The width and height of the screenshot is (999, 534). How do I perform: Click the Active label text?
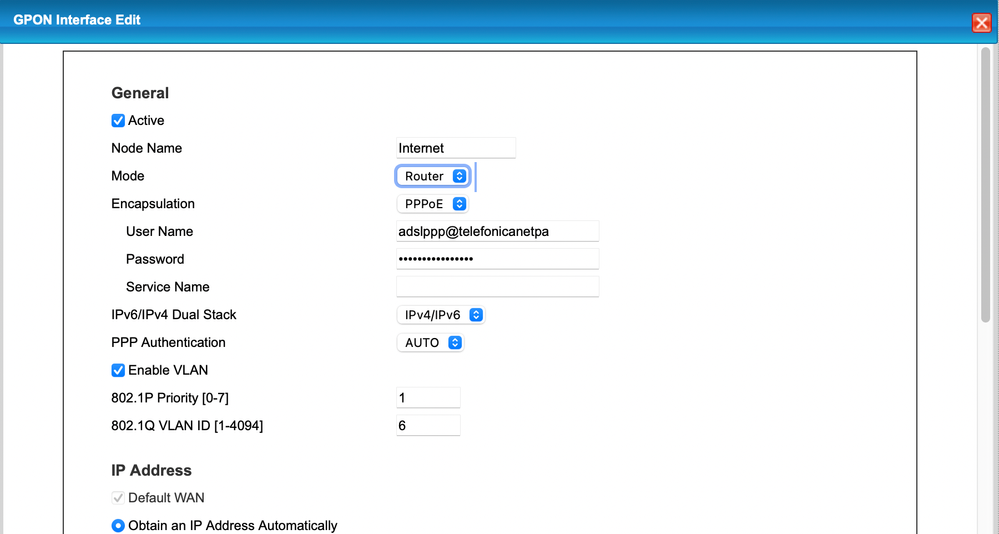146,121
